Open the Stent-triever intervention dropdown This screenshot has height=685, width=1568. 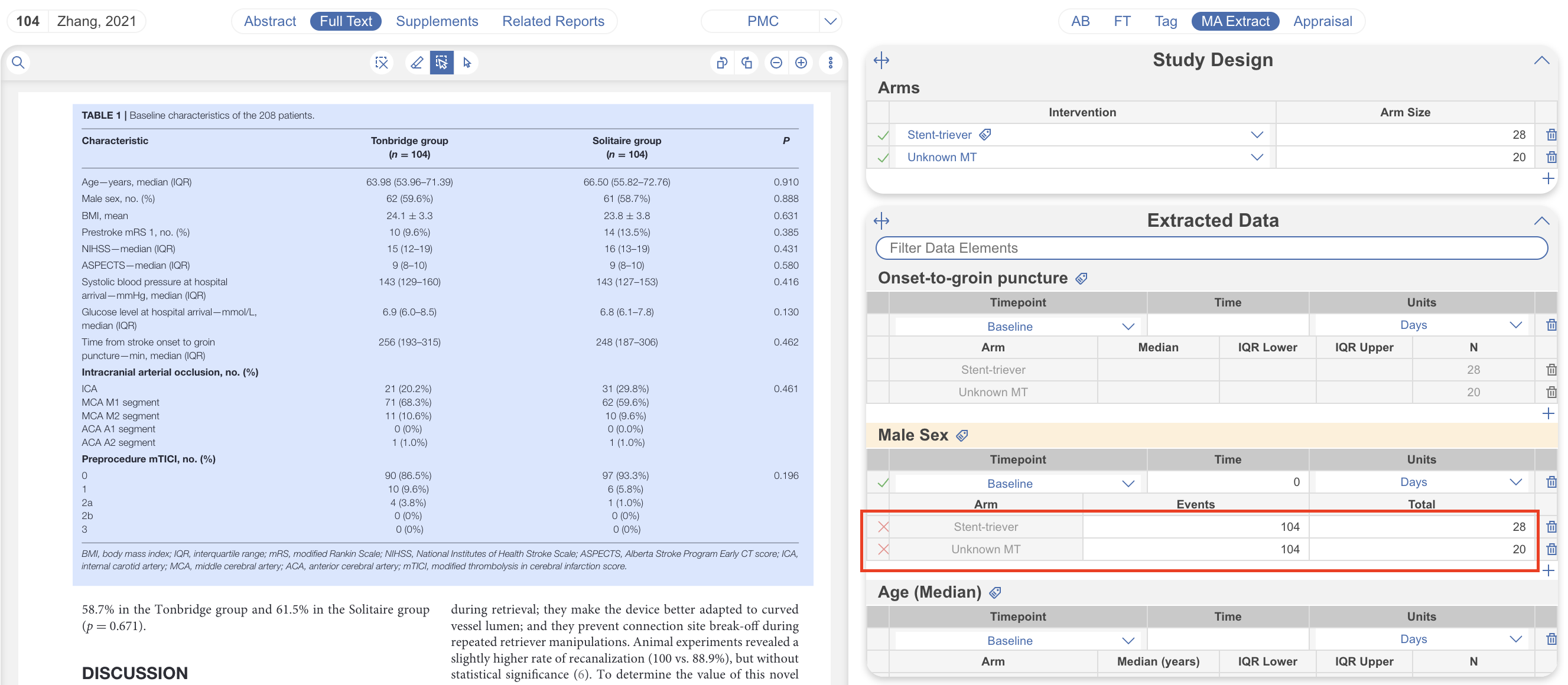[x=1256, y=135]
